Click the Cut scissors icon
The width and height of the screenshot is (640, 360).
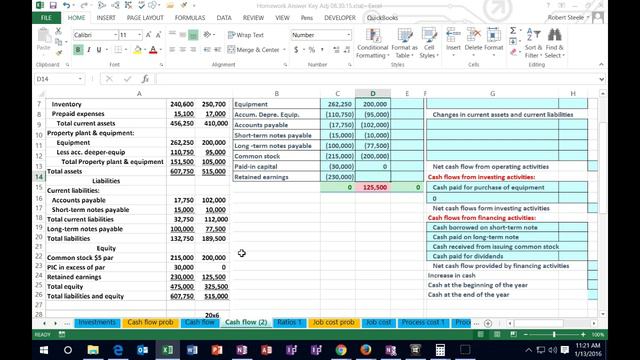click(58, 31)
